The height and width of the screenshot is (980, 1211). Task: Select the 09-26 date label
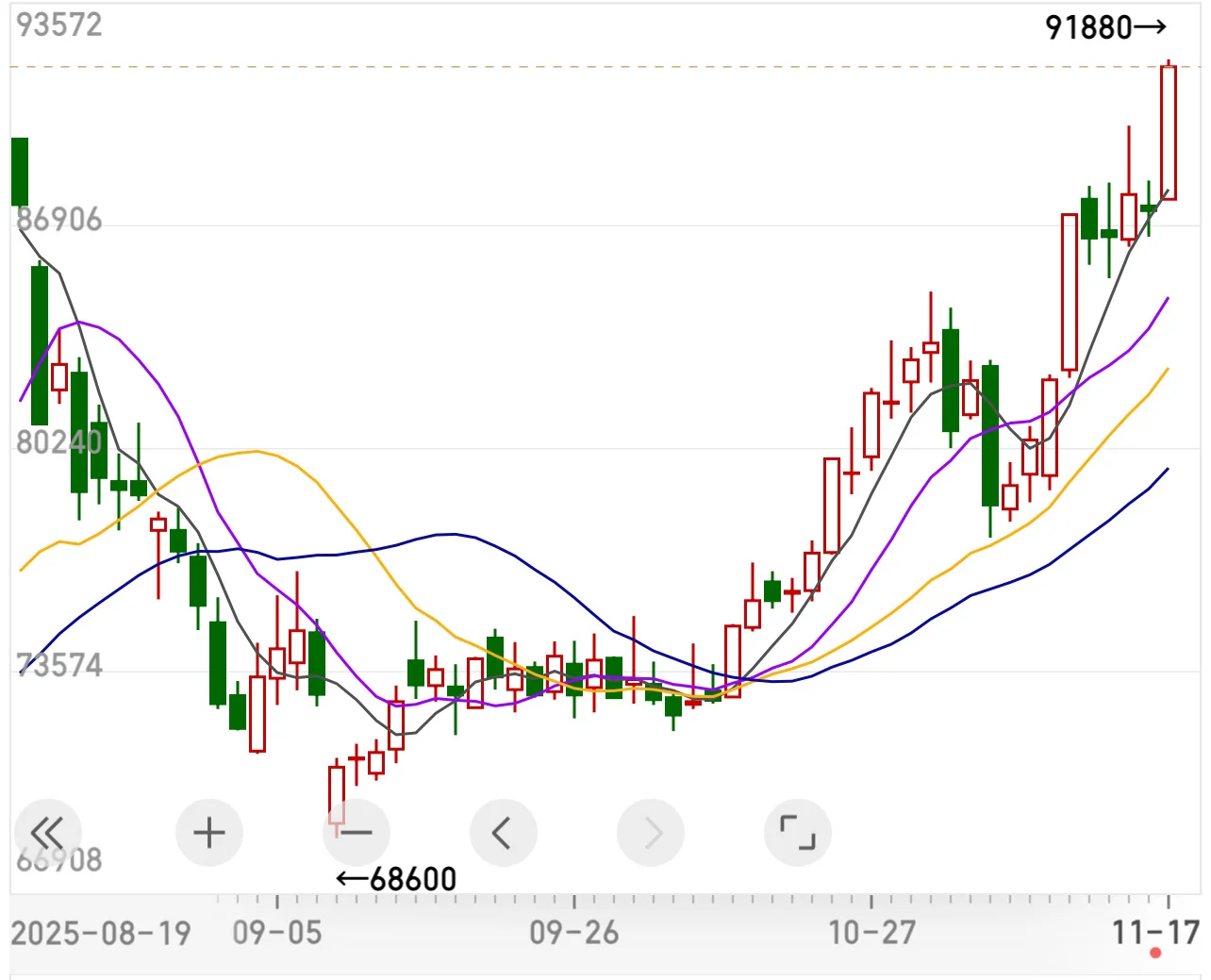point(574,933)
